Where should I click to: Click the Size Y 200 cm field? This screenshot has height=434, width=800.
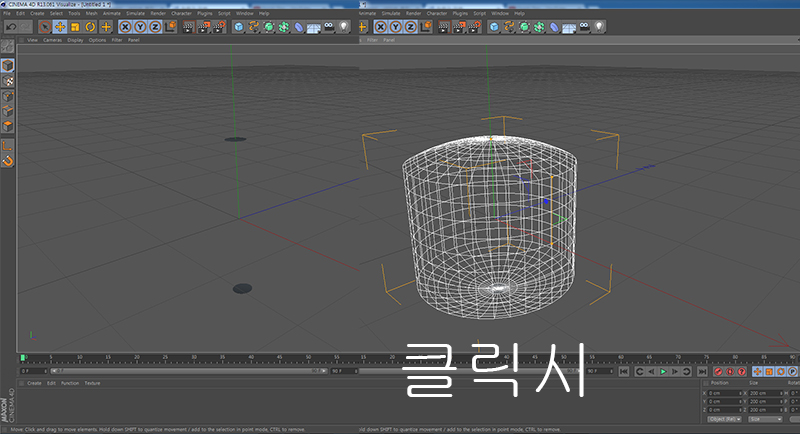click(765, 401)
